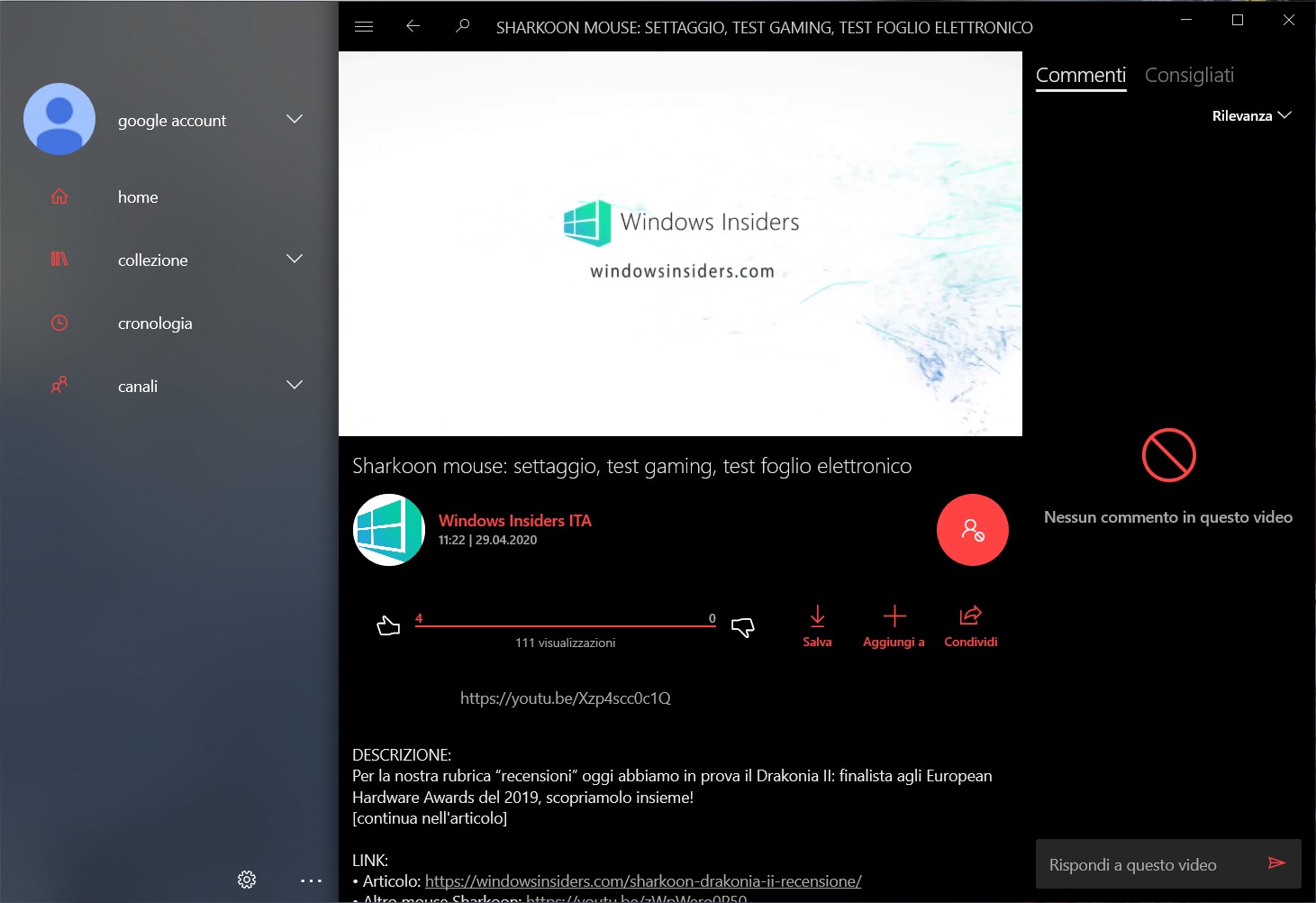Click the DESCRIZIONE: heading
Screen dimensions: 1316x903
[402, 755]
